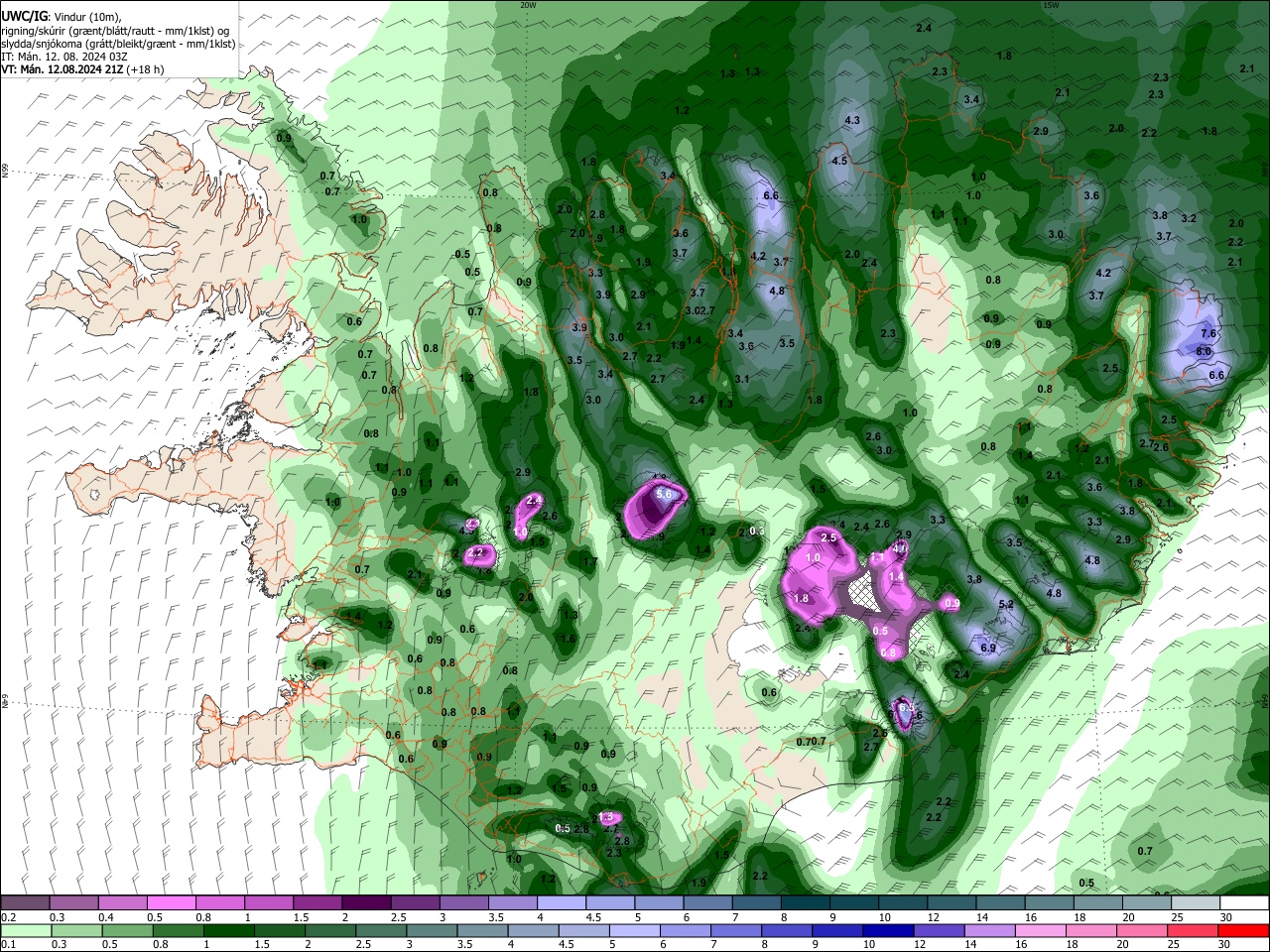This screenshot has width=1270, height=952.
Task: Click the 'UWC/IG' title text
Action: 24,16
